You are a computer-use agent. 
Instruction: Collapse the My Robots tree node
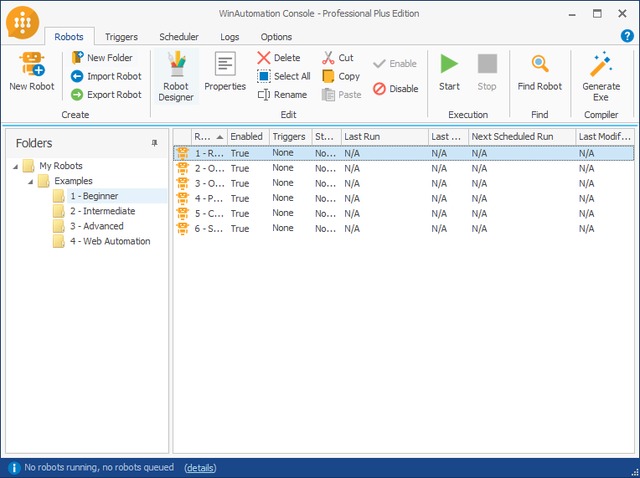[15, 166]
